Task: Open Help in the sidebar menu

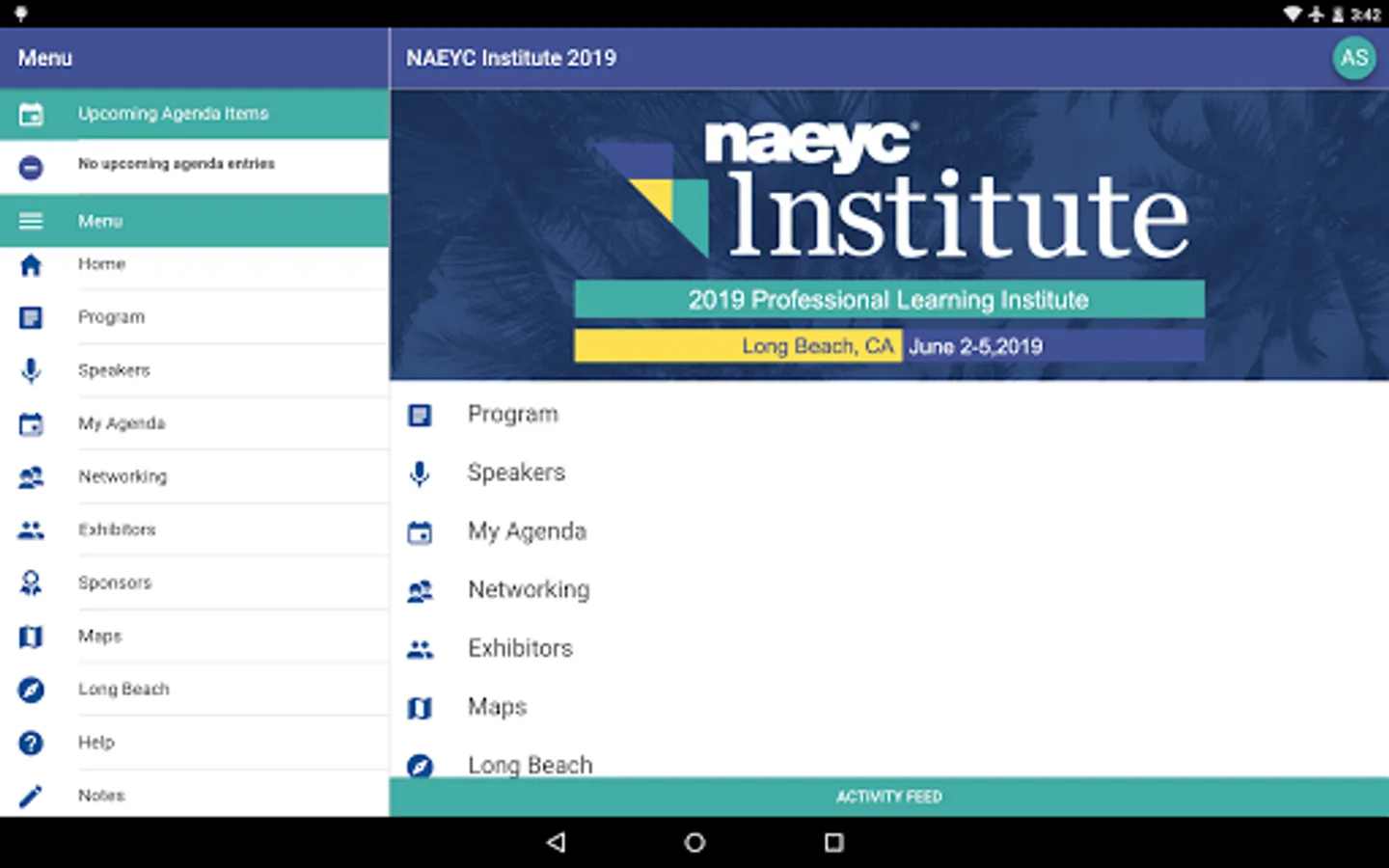Action: [194, 743]
